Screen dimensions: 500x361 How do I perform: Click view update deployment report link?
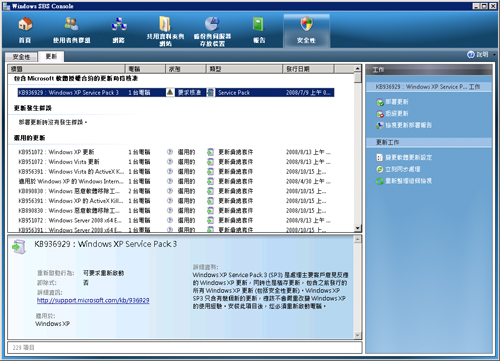tap(408, 125)
